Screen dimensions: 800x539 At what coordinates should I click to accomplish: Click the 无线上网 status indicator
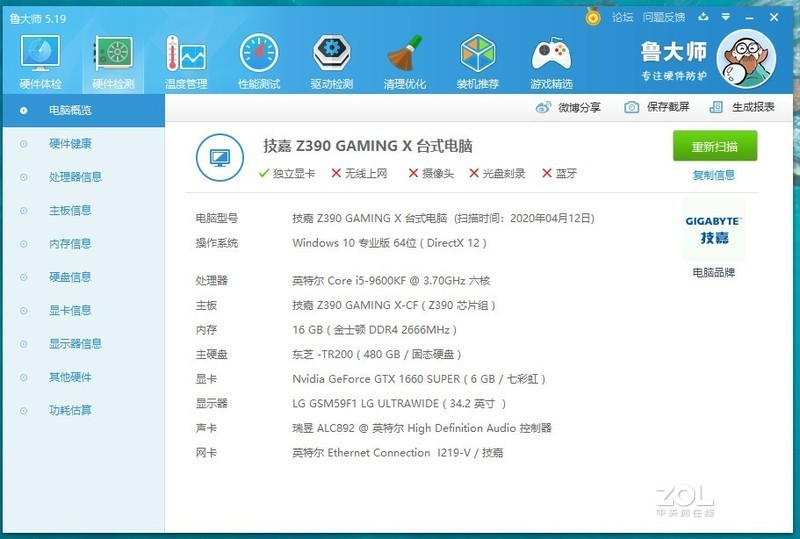359,174
